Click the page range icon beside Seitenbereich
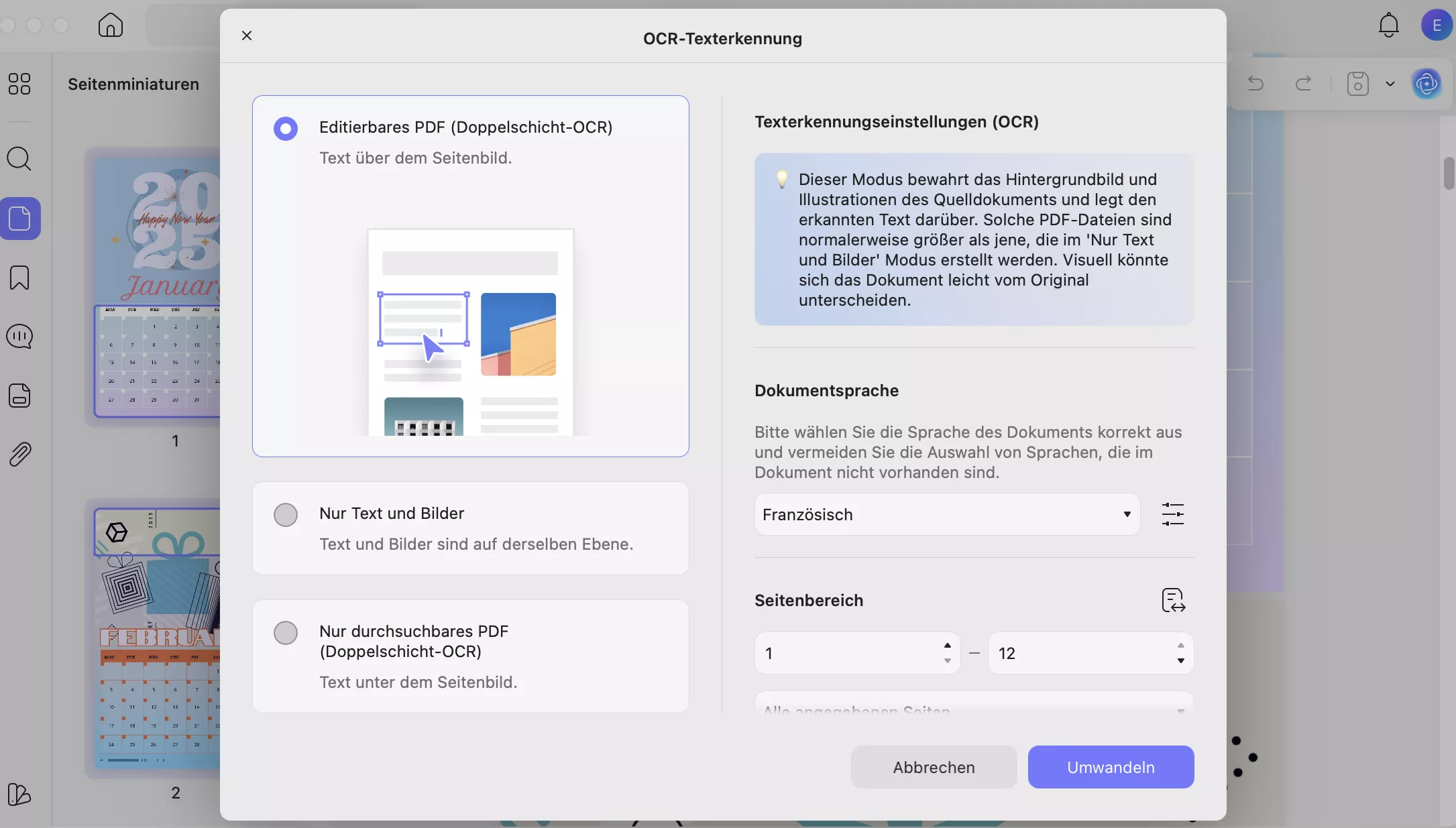1456x828 pixels. point(1173,600)
